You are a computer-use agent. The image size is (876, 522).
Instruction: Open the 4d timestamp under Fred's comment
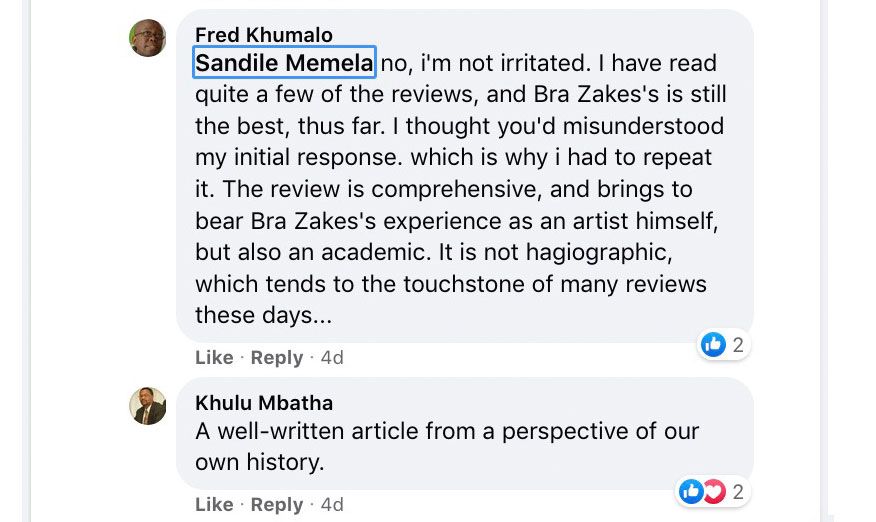pos(332,357)
